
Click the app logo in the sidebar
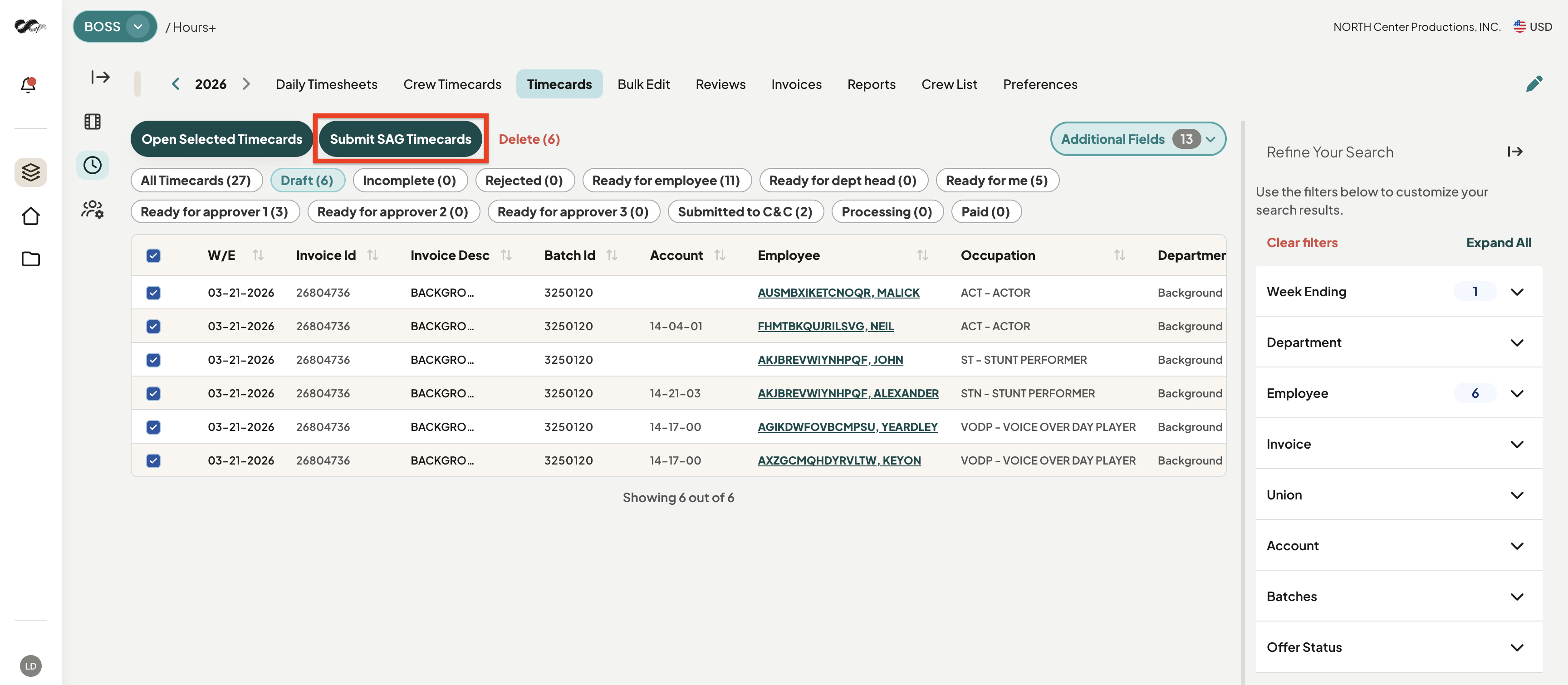click(30, 26)
